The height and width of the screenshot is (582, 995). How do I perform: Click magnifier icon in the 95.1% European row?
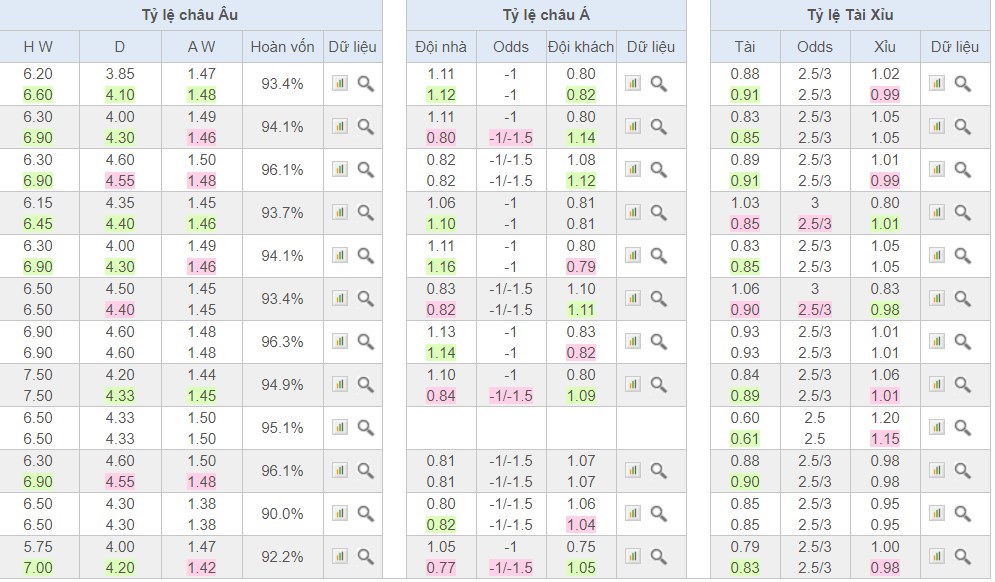tap(366, 428)
